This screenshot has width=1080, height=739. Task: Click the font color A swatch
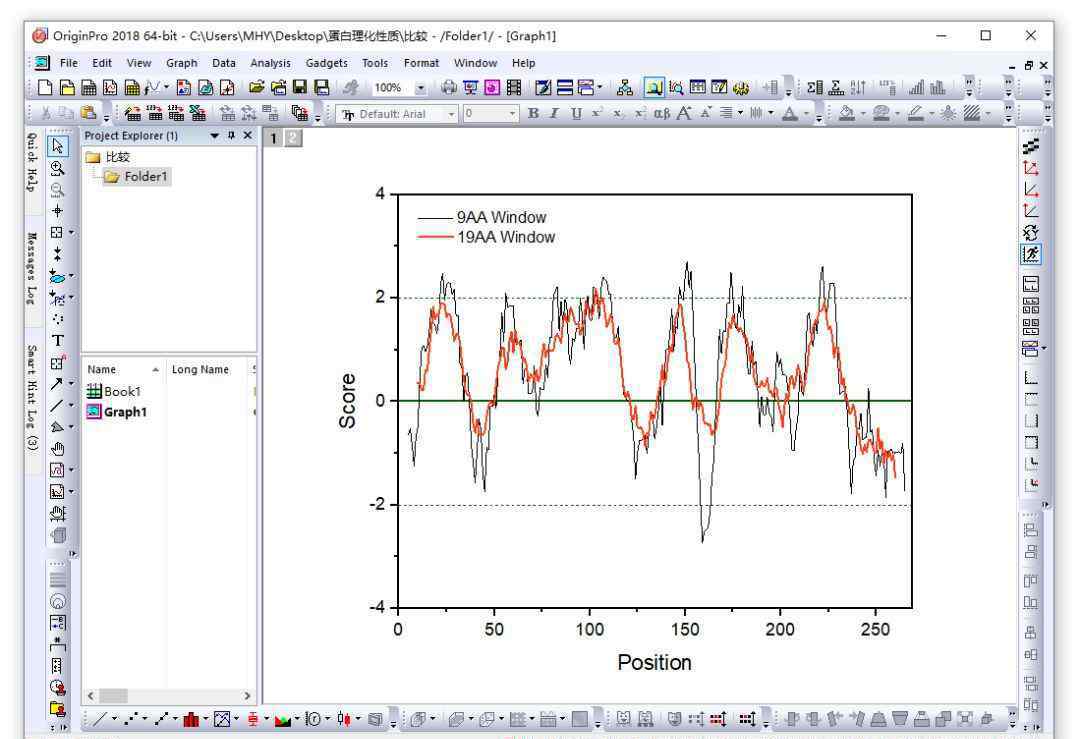click(790, 114)
